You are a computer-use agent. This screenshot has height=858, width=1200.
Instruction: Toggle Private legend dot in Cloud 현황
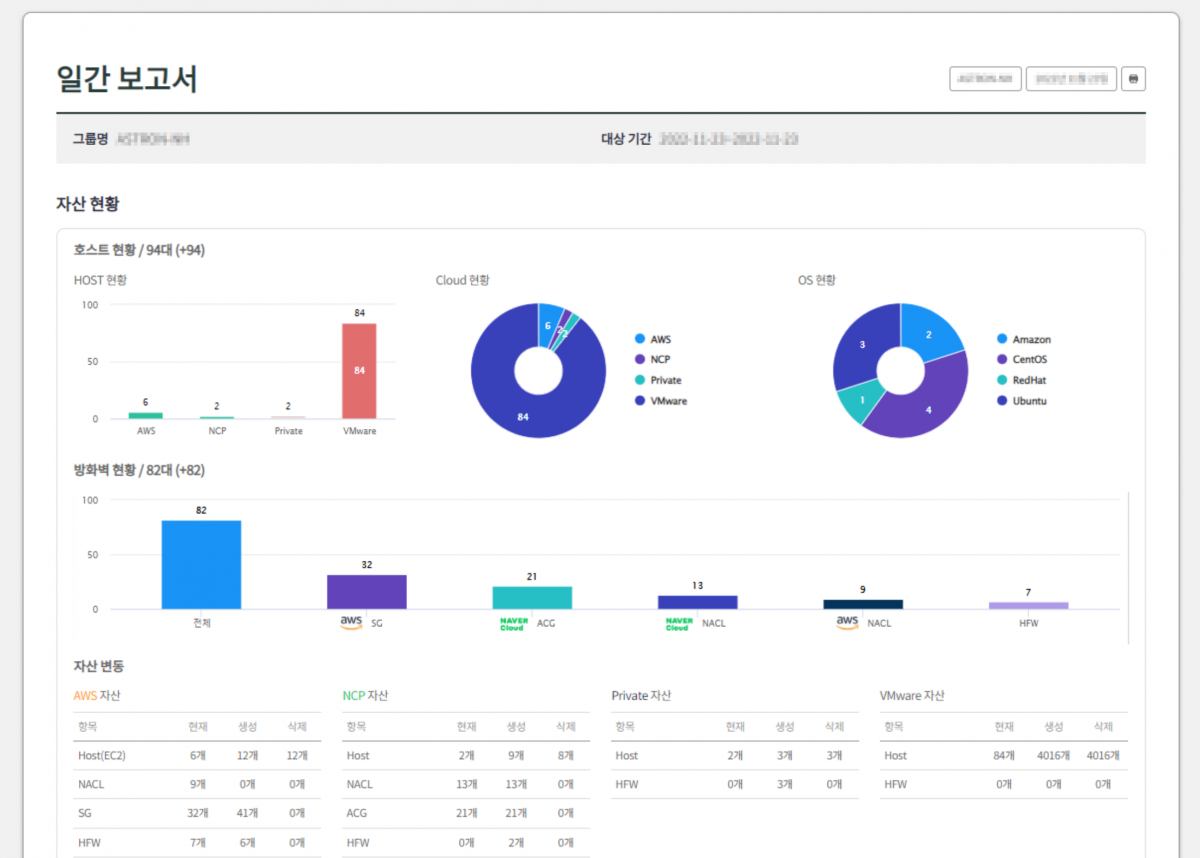[x=638, y=380]
